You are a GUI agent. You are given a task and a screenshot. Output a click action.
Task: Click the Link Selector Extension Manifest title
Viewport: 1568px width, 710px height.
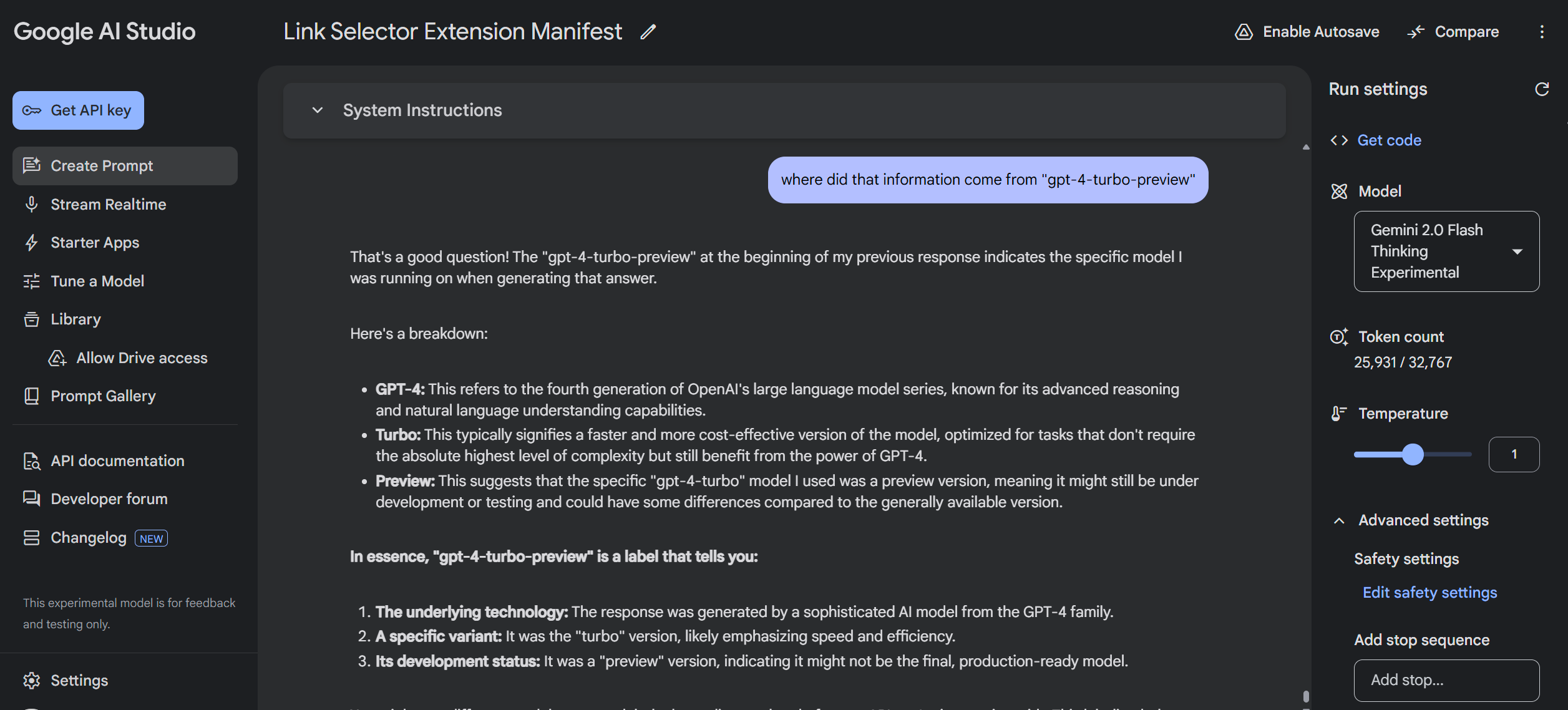click(x=453, y=31)
